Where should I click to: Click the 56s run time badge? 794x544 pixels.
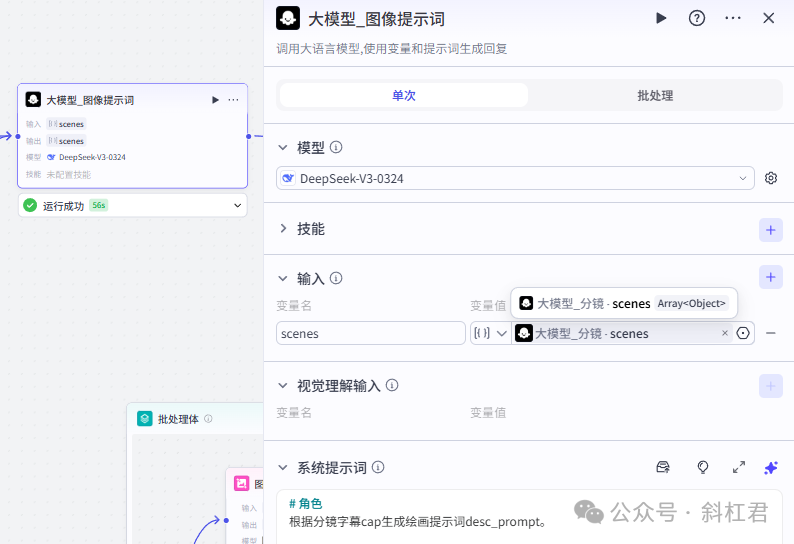[99, 205]
